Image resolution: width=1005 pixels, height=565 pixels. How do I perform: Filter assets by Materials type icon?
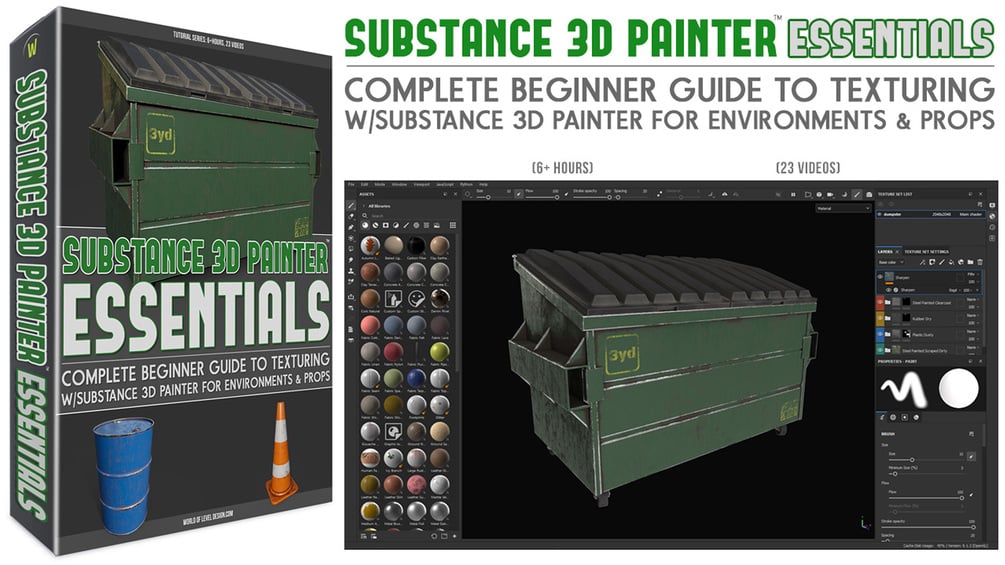click(x=365, y=225)
